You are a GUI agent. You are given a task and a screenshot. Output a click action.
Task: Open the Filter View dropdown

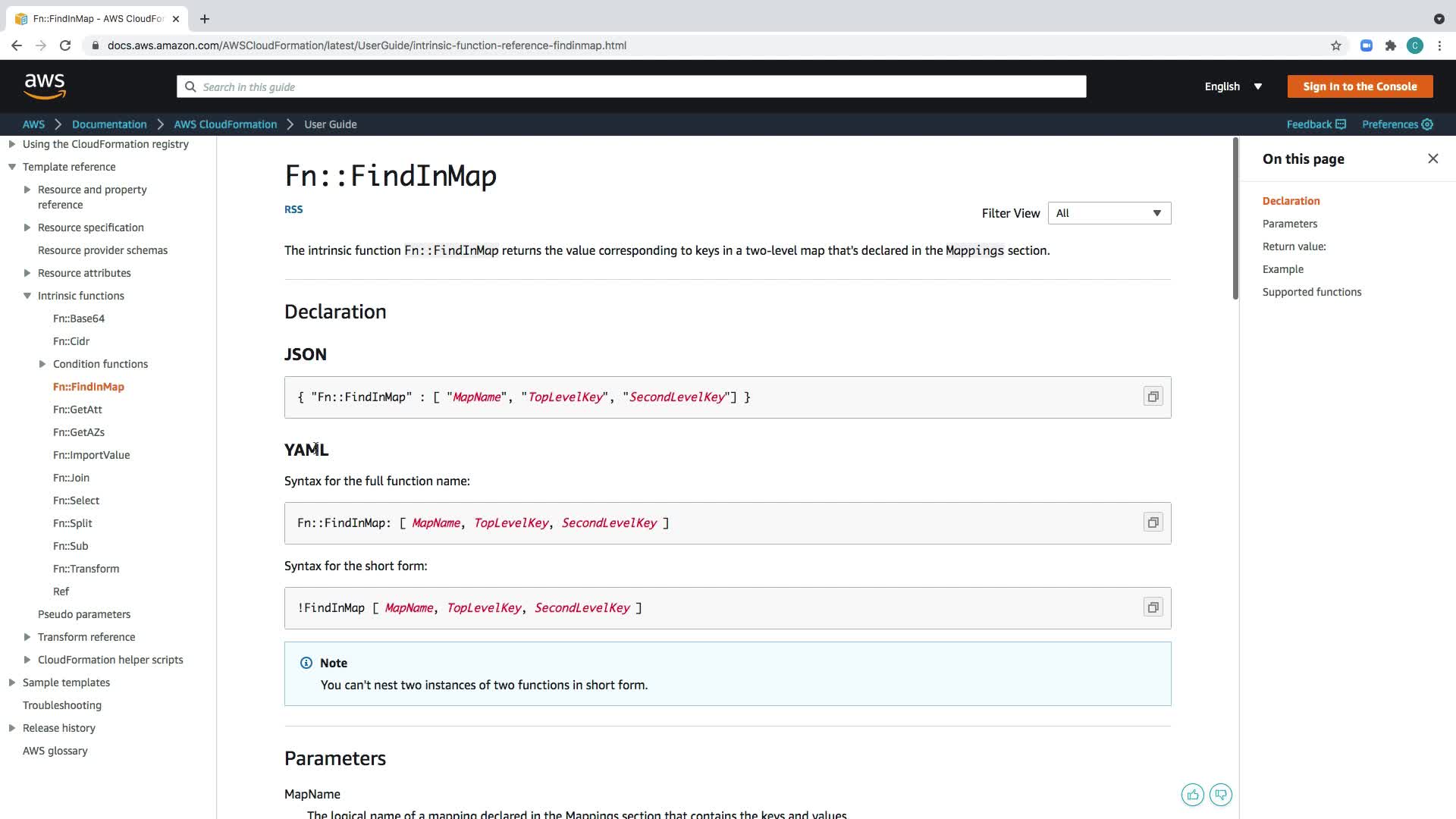click(1109, 213)
